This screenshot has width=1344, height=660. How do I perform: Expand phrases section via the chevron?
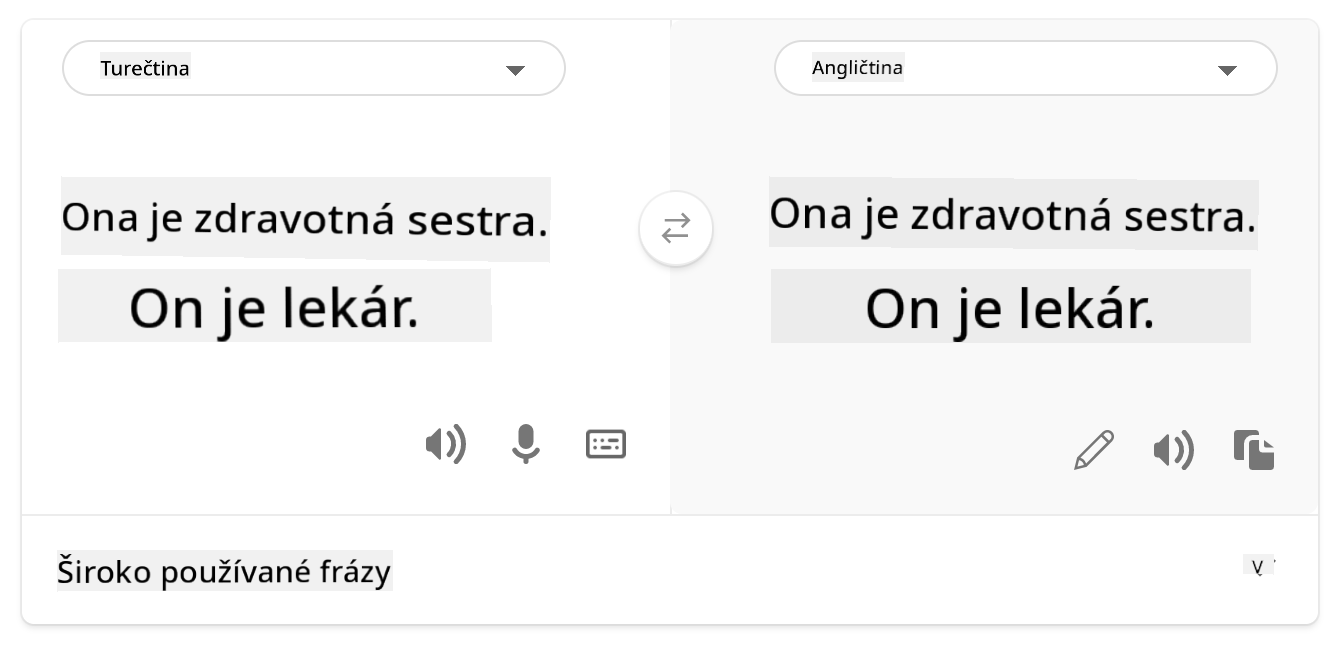(1260, 567)
